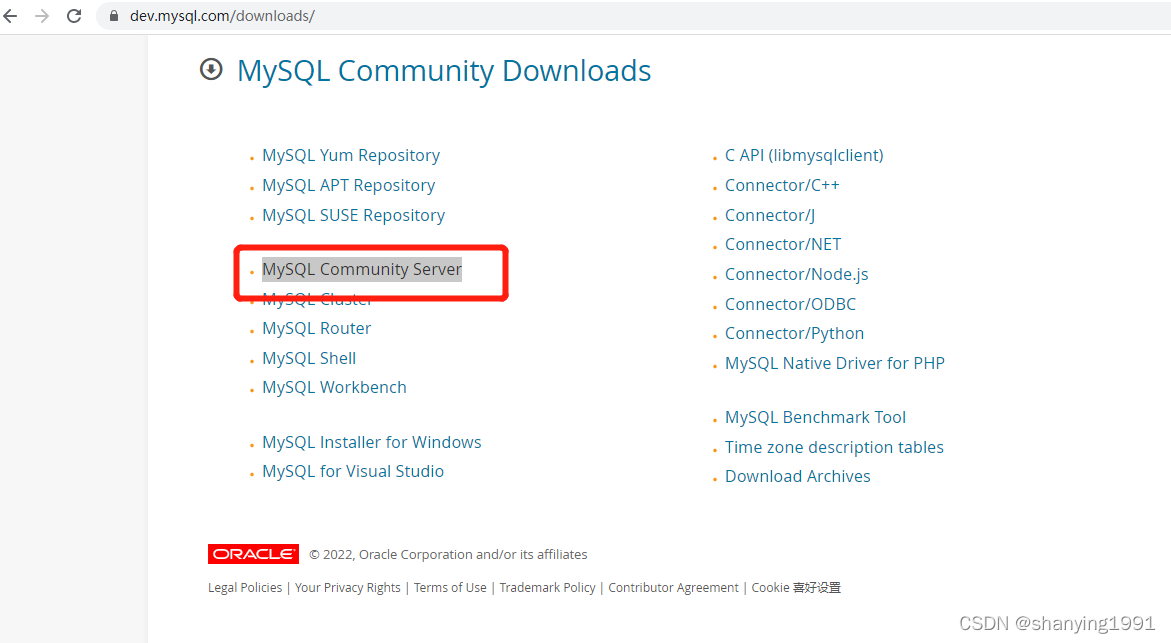This screenshot has height=643, width=1171.
Task: Open the Cookie 喜好设置 footer link
Action: click(796, 588)
